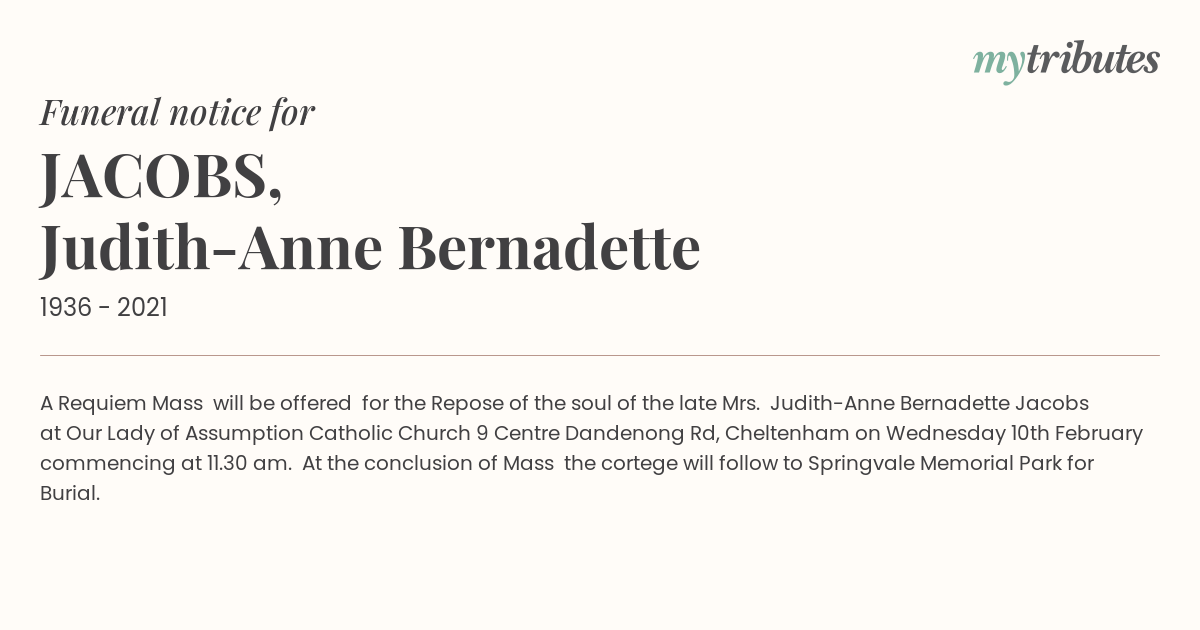Click the 1936 - 2021 dates
Screen dimensions: 1200x630
point(104,308)
